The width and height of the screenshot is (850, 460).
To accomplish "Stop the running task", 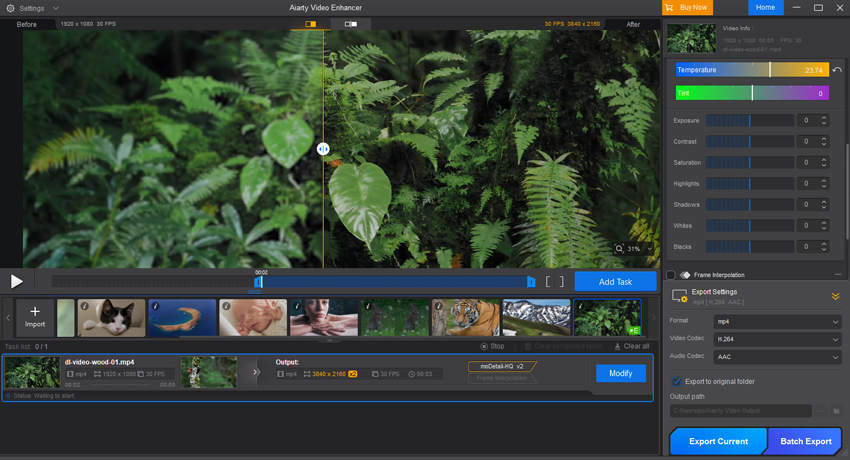I will 492,346.
